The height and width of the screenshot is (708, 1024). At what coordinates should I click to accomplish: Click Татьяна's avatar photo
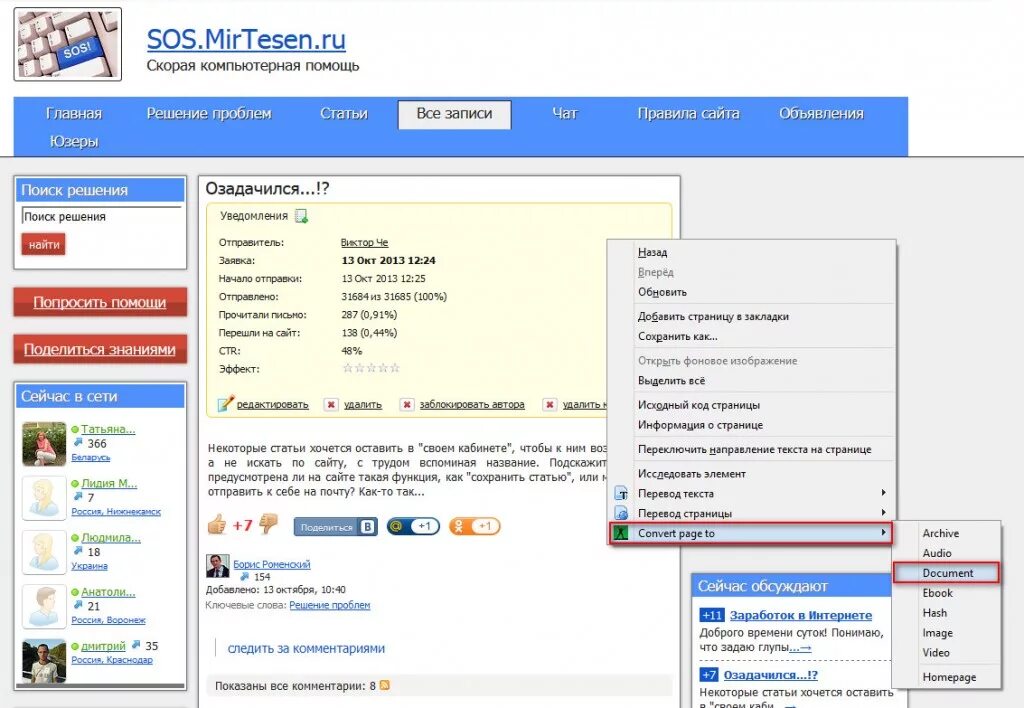[x=44, y=443]
